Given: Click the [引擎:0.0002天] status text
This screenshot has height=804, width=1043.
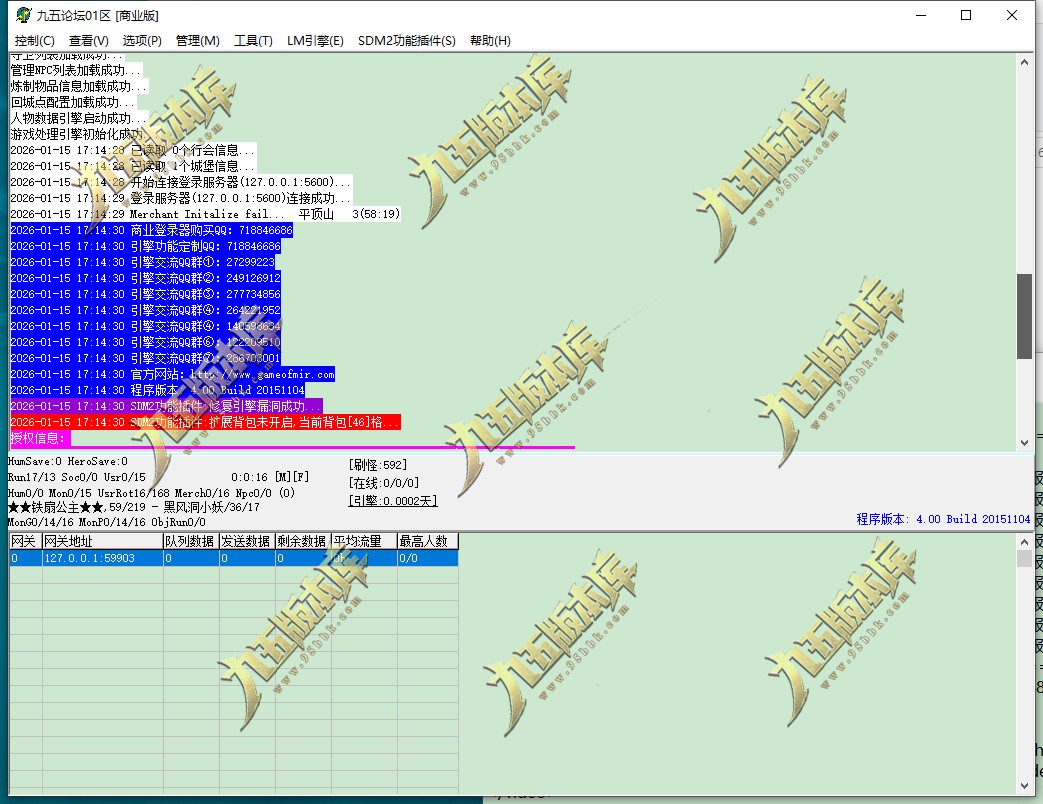Looking at the screenshot, I should click(392, 501).
